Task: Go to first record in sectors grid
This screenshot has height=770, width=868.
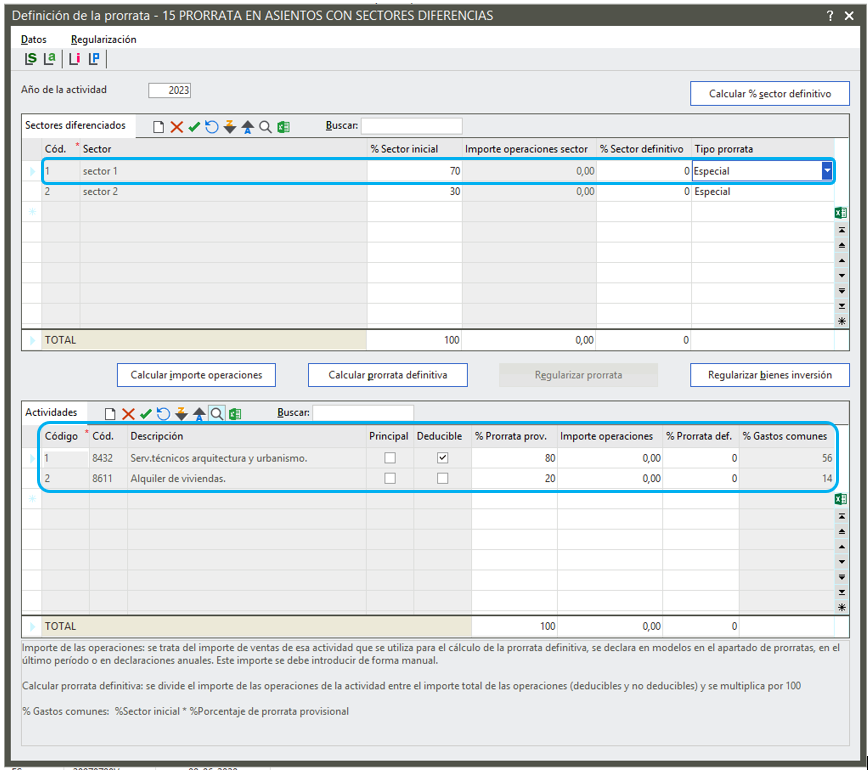Action: (841, 230)
